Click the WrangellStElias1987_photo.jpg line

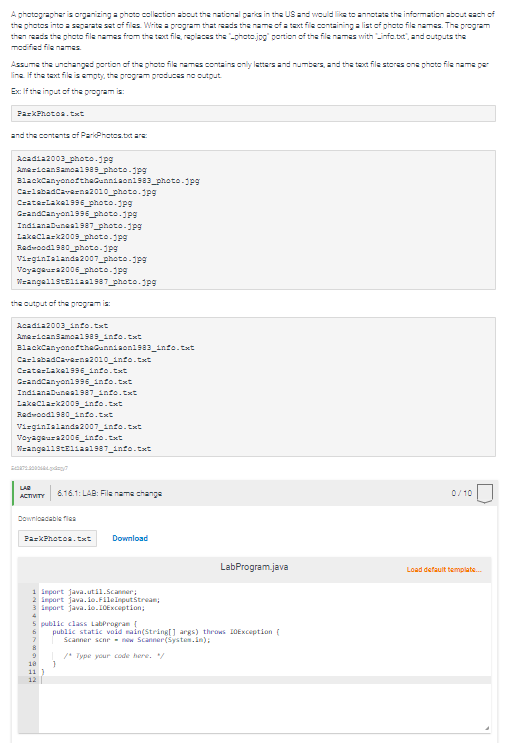[87, 282]
